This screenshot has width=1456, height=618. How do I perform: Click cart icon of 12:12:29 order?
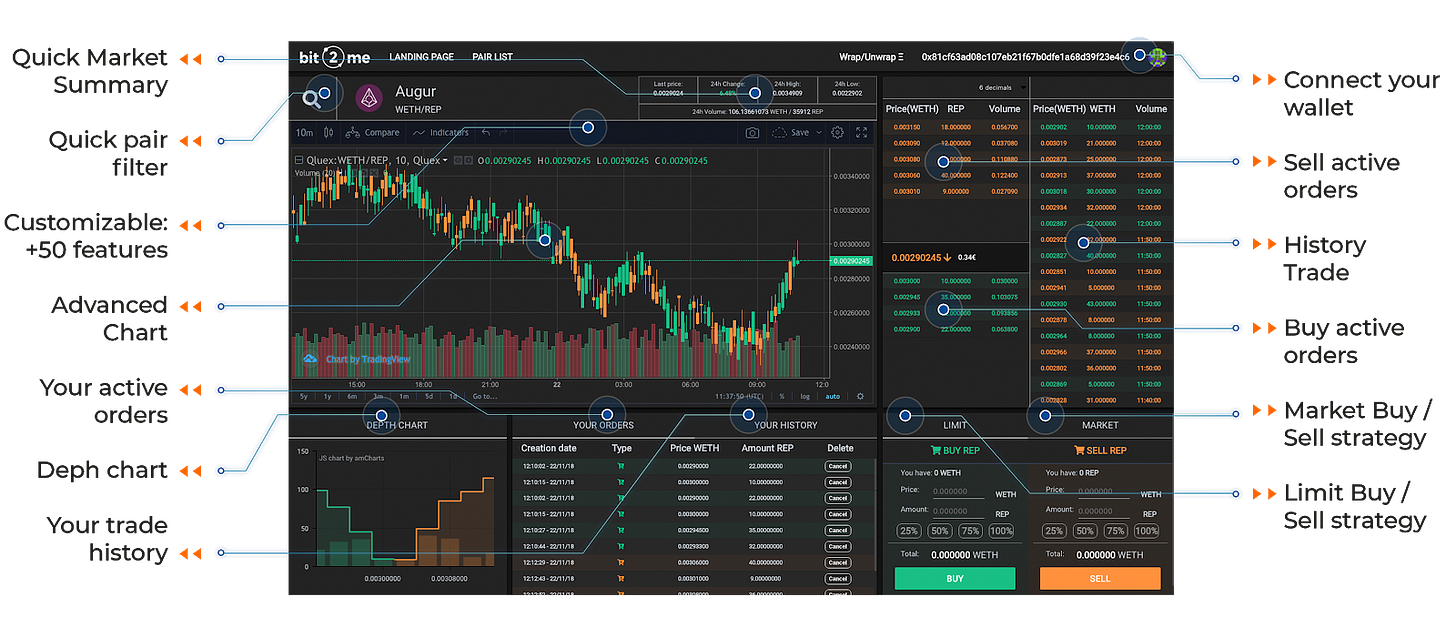coord(621,563)
